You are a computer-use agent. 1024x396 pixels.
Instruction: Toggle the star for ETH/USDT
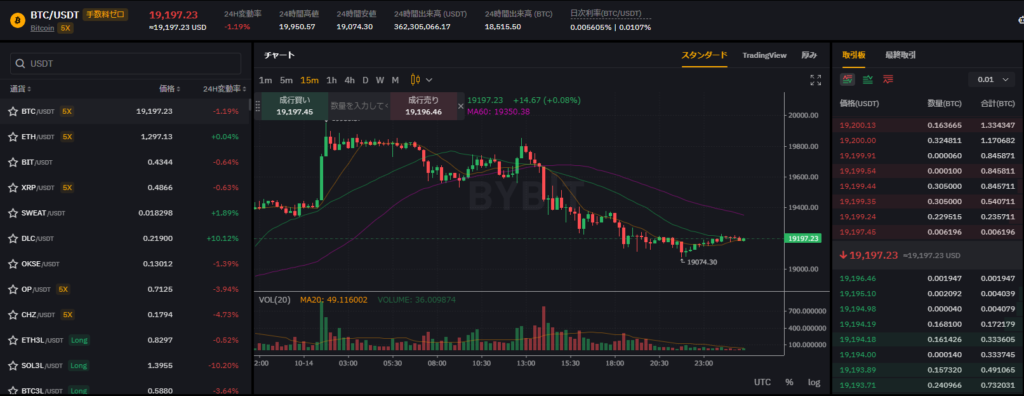(x=12, y=137)
